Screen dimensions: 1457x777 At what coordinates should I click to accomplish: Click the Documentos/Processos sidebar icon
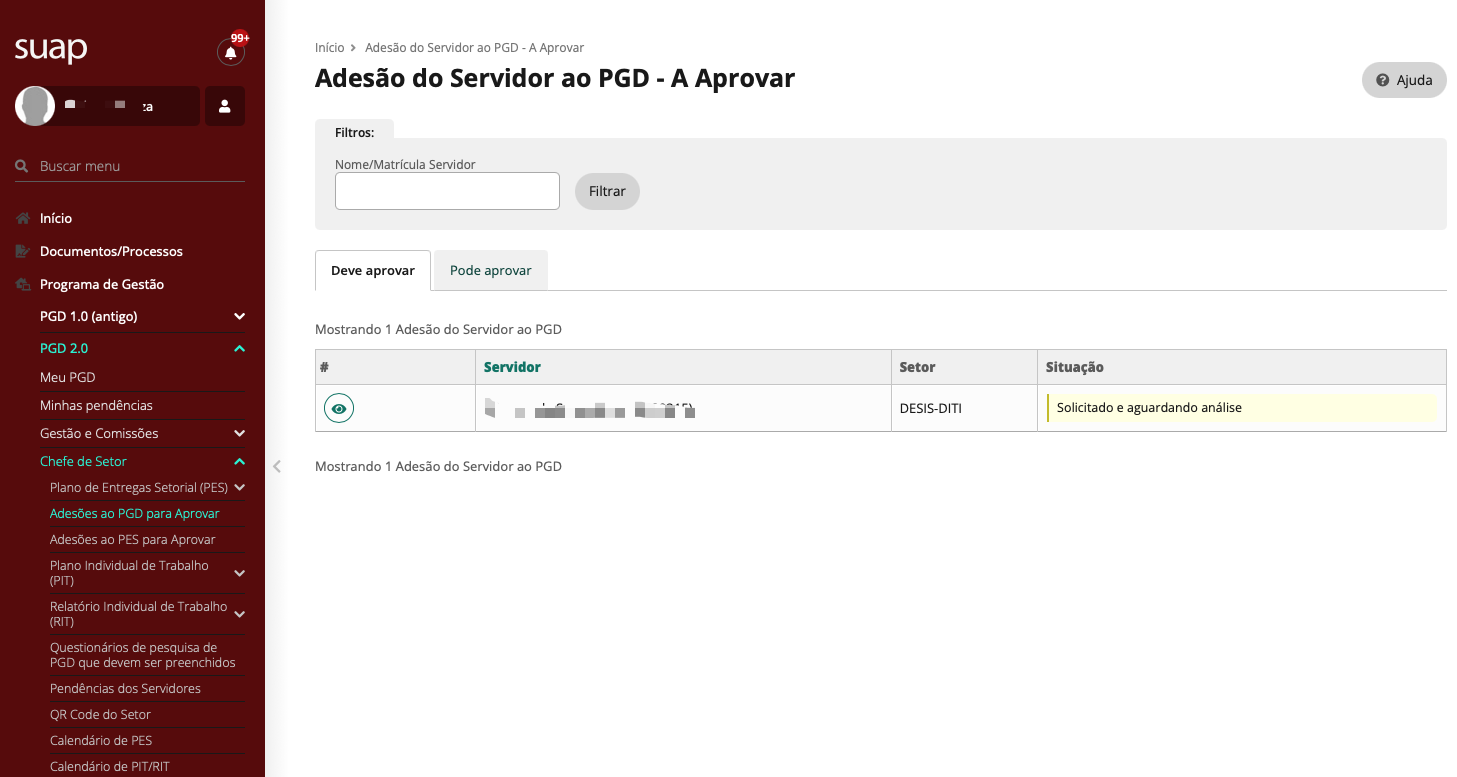pos(23,251)
